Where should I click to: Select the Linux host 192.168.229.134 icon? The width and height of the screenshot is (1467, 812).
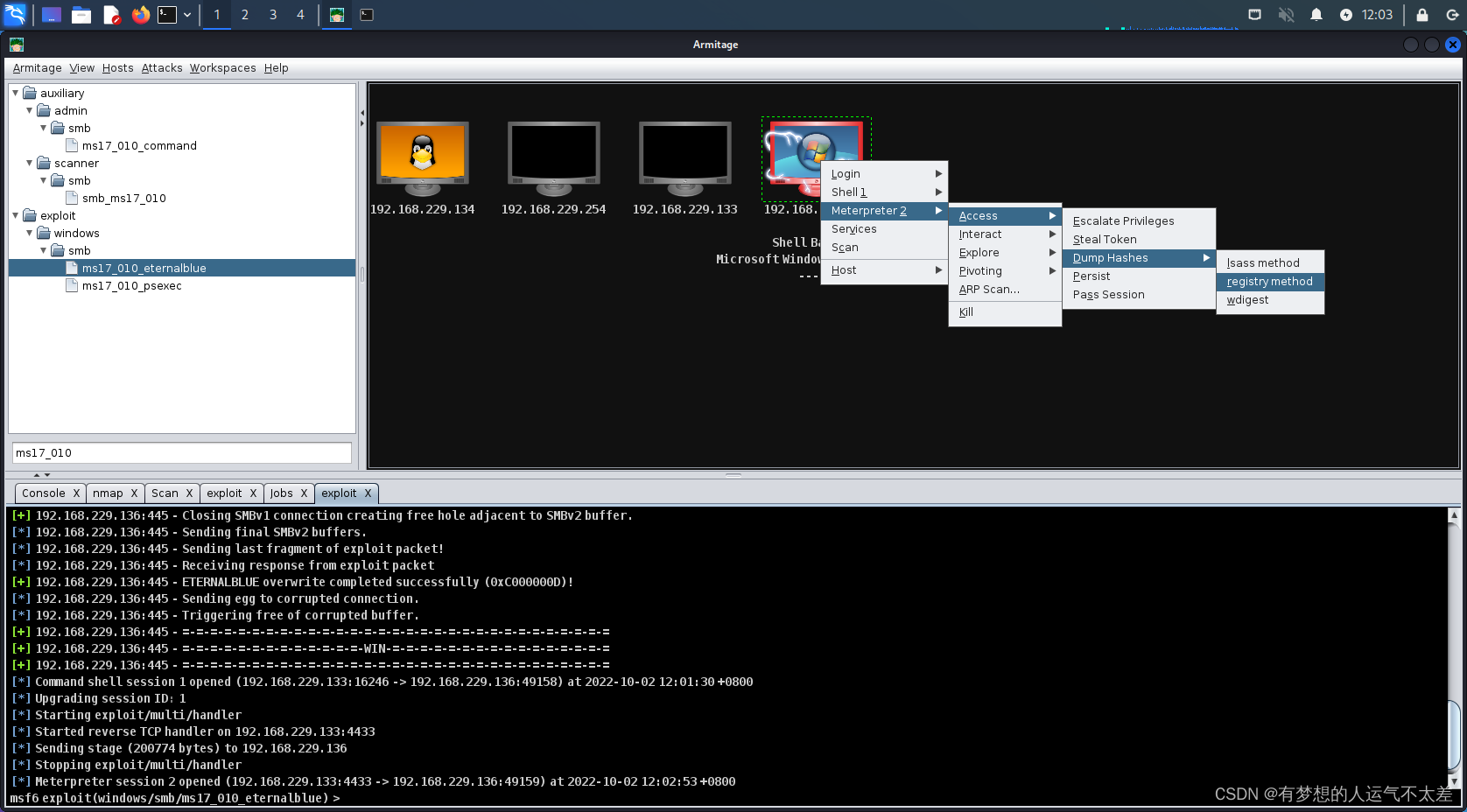click(423, 159)
